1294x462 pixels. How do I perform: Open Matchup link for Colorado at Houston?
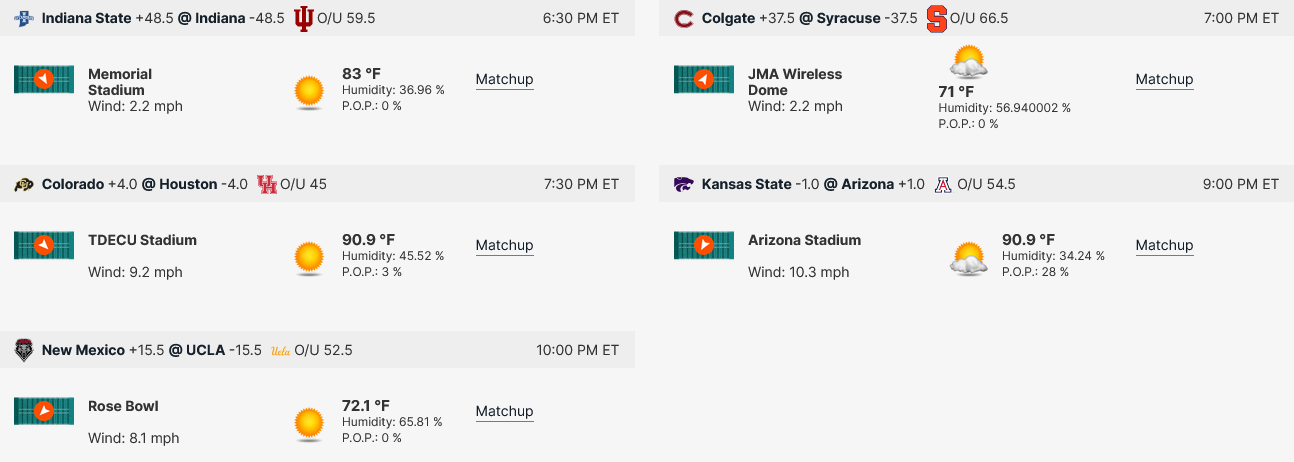(x=504, y=246)
